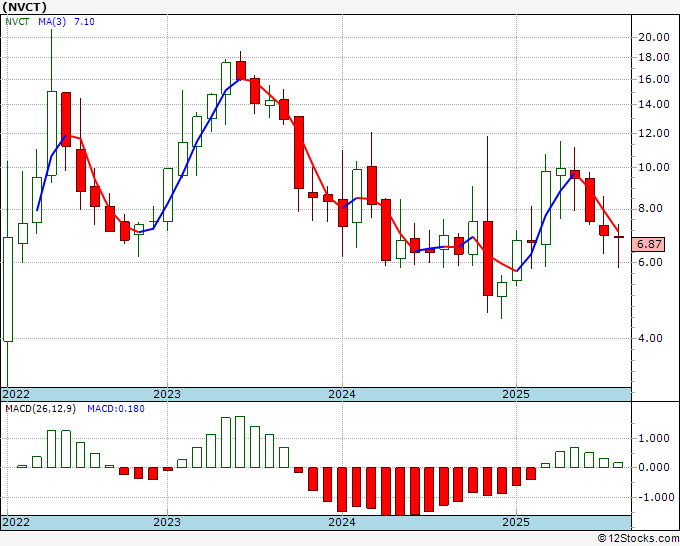Click the tallest green candle with wick above 20.00
The width and height of the screenshot is (680, 546).
click(x=52, y=133)
